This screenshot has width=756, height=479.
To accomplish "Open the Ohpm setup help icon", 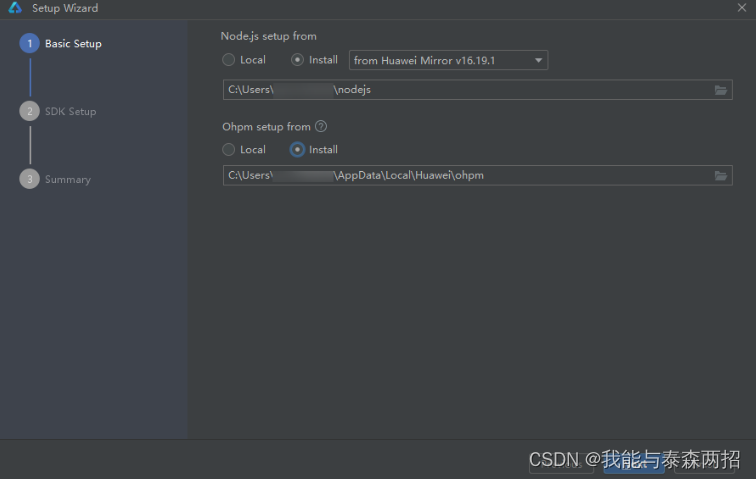I will 321,126.
